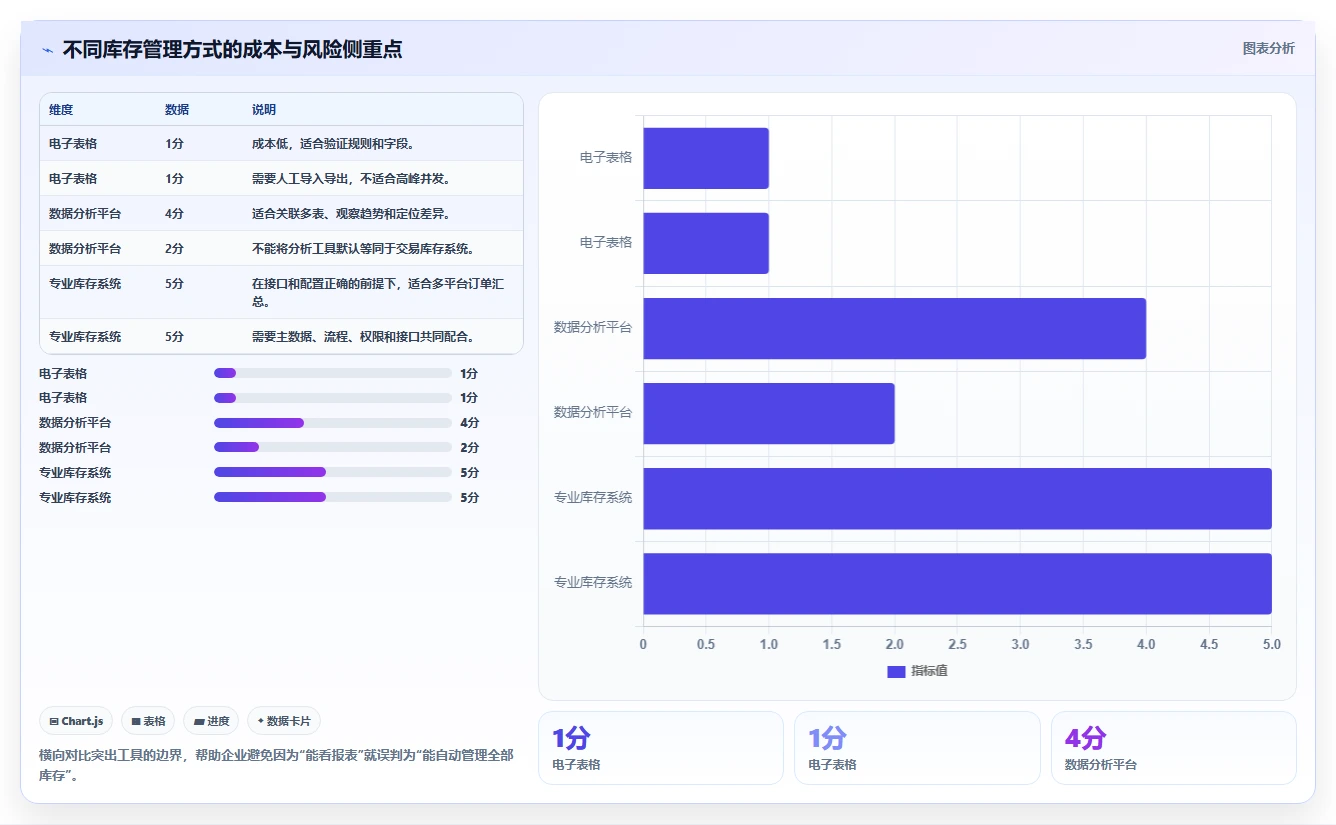Select the 进度 tag
The width and height of the screenshot is (1336, 825).
pos(211,721)
